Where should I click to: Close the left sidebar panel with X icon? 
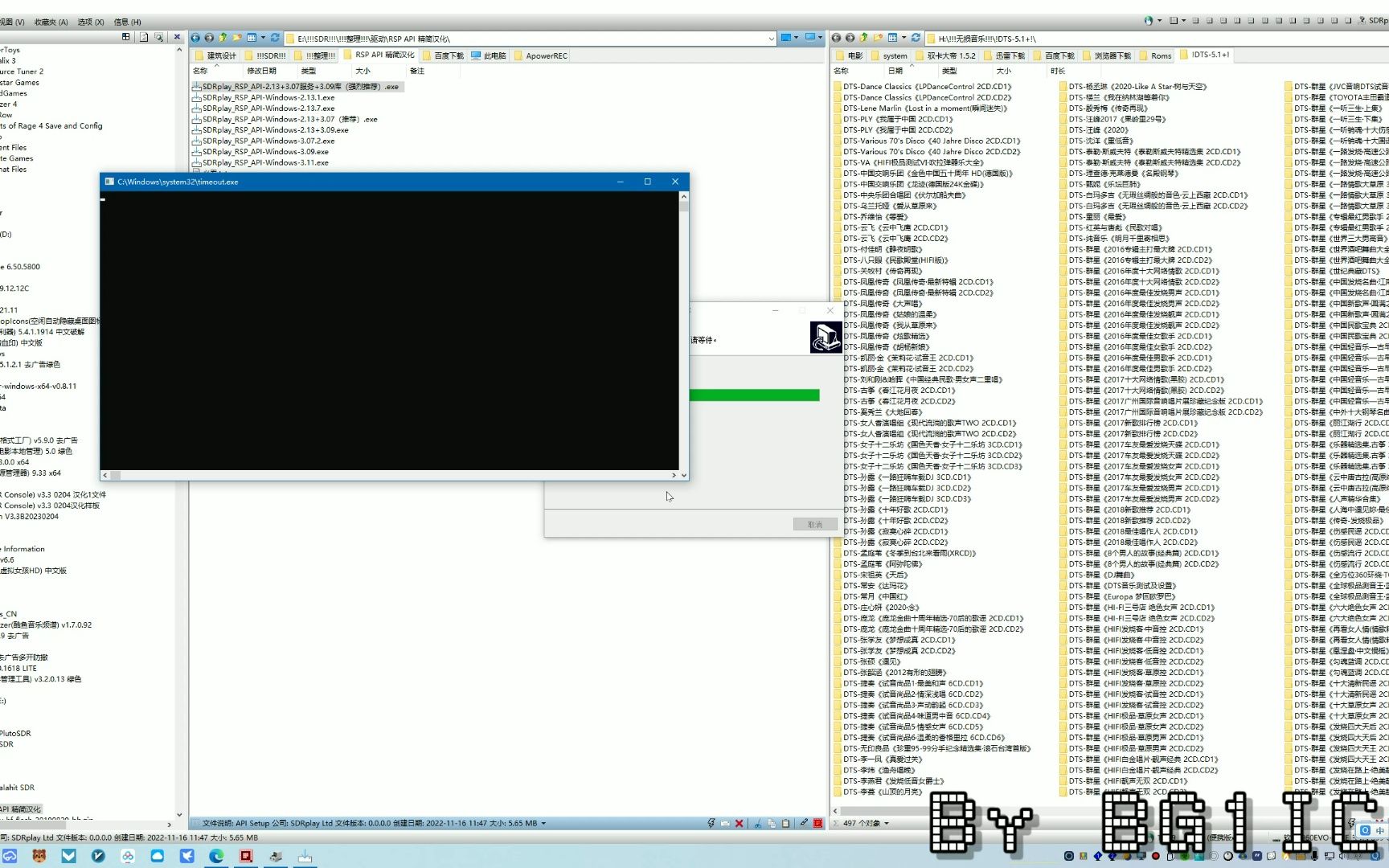[177, 37]
